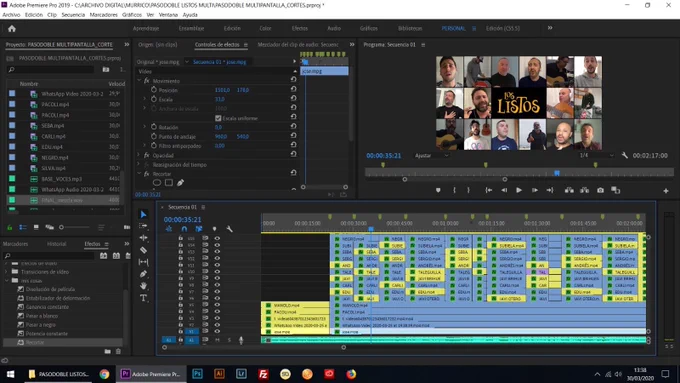Toggle the Posición animation stopwatch
Image resolution: width=680 pixels, height=383 pixels.
pyautogui.click(x=154, y=90)
